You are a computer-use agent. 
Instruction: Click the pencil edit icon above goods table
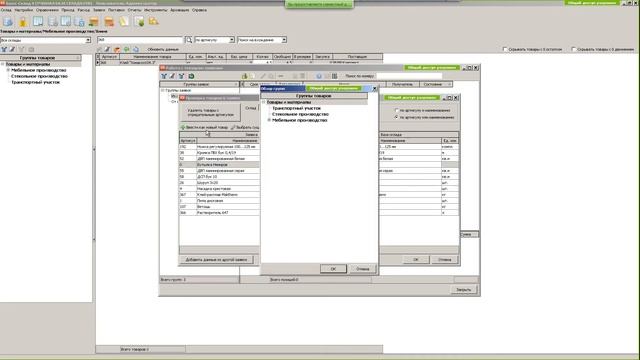coord(107,49)
